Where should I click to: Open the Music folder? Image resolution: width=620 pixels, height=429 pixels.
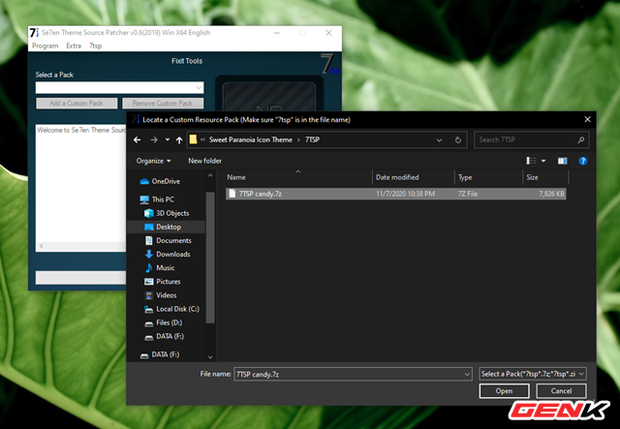click(x=165, y=268)
